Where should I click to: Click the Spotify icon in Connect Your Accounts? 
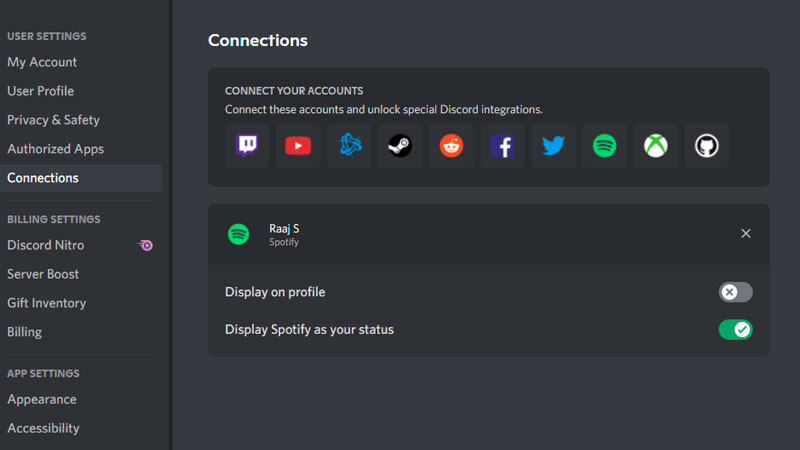[605, 145]
